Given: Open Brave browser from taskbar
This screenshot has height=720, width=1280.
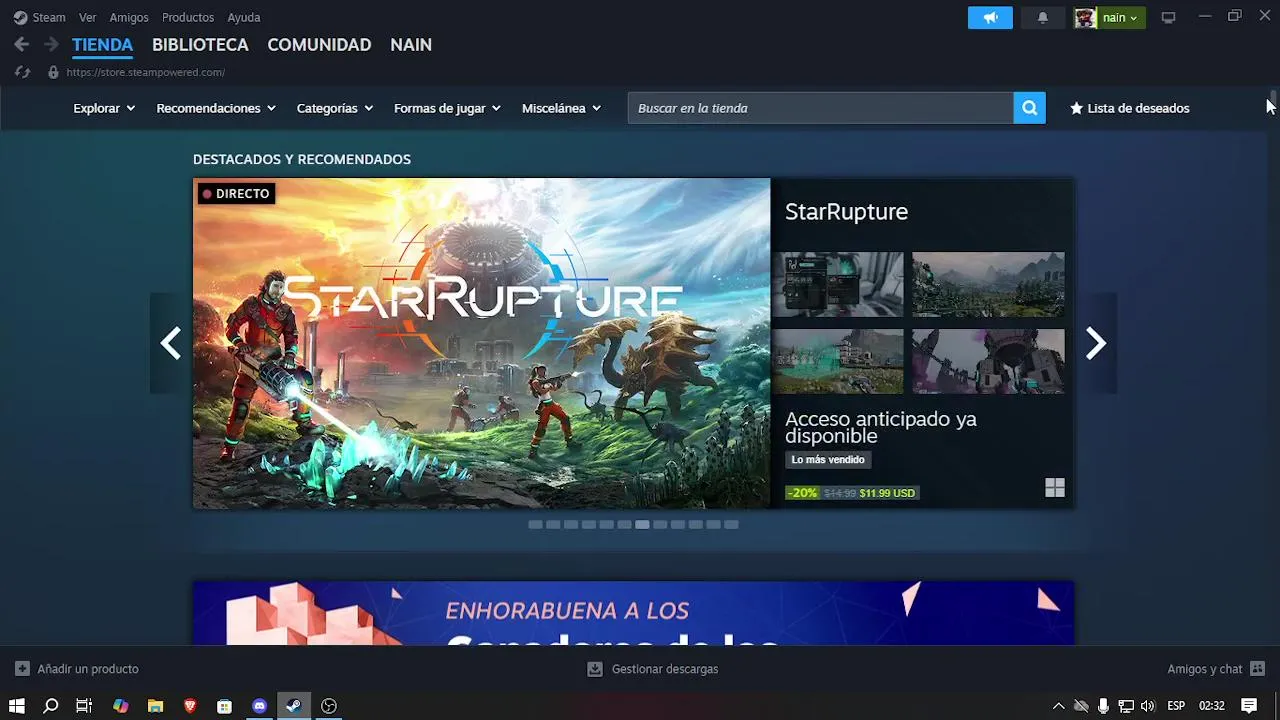Looking at the screenshot, I should click(190, 706).
